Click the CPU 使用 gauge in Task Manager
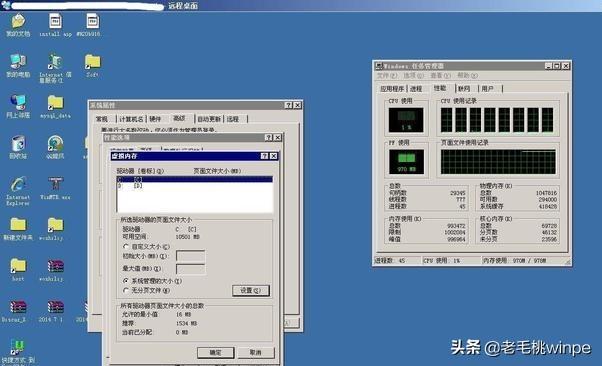 406,119
